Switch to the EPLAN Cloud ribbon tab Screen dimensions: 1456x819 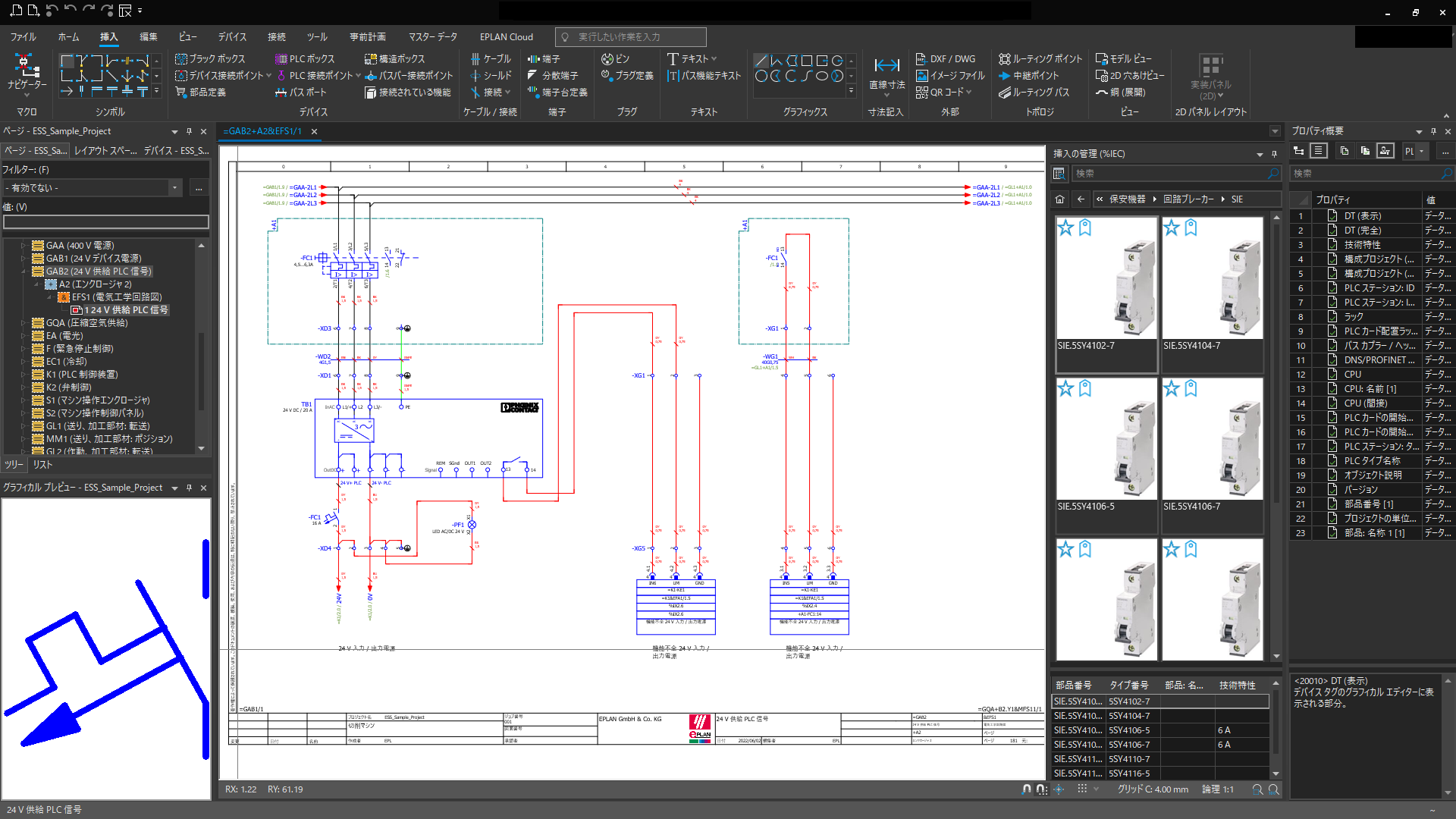(507, 36)
